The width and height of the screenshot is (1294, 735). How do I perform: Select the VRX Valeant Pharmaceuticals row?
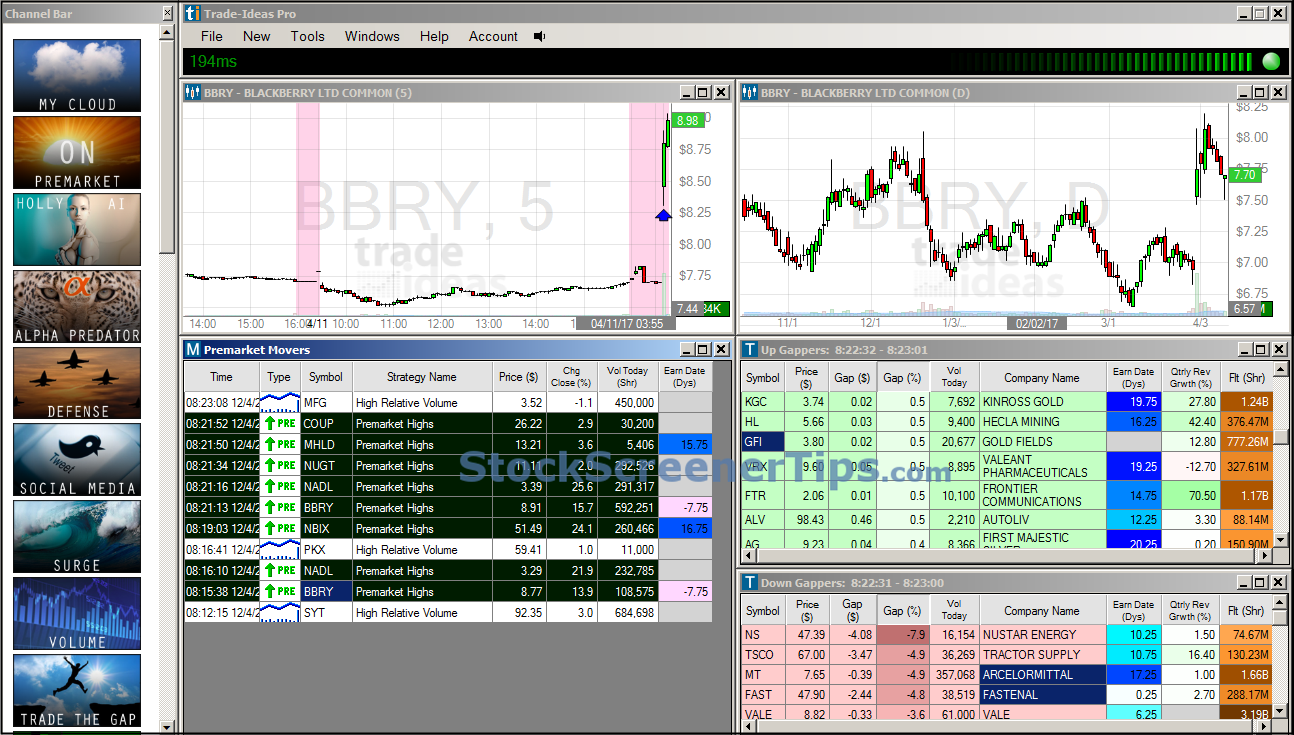click(x=1007, y=466)
